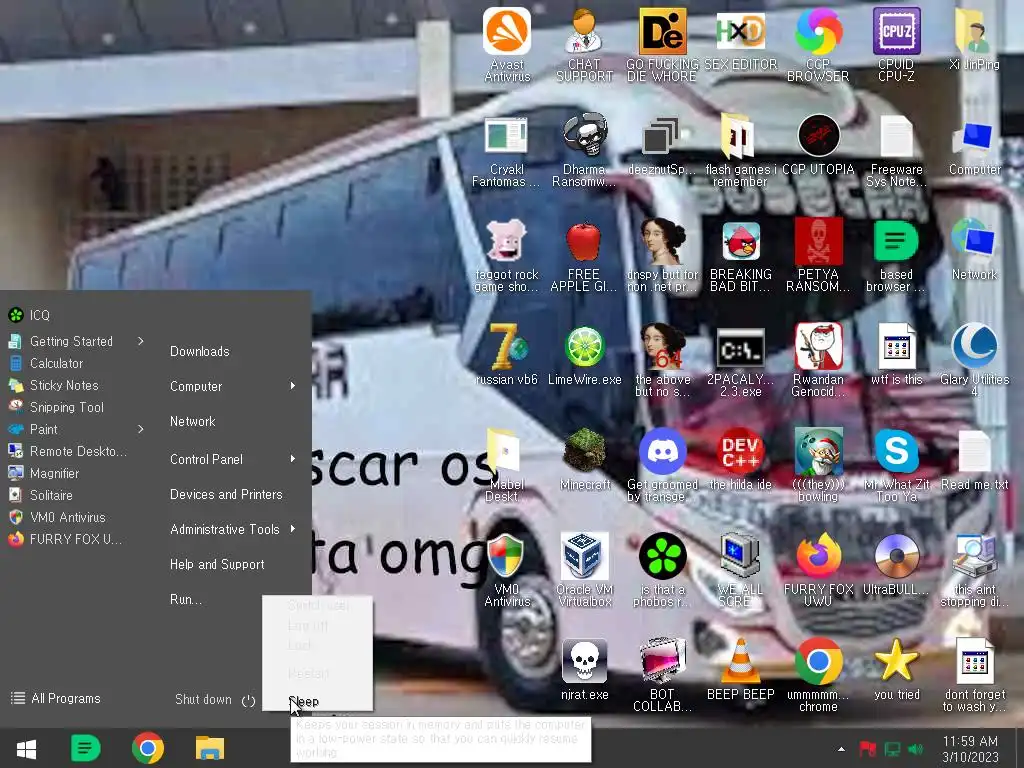Open Chrome from the taskbar
Image resolution: width=1024 pixels, height=768 pixels.
click(148, 748)
